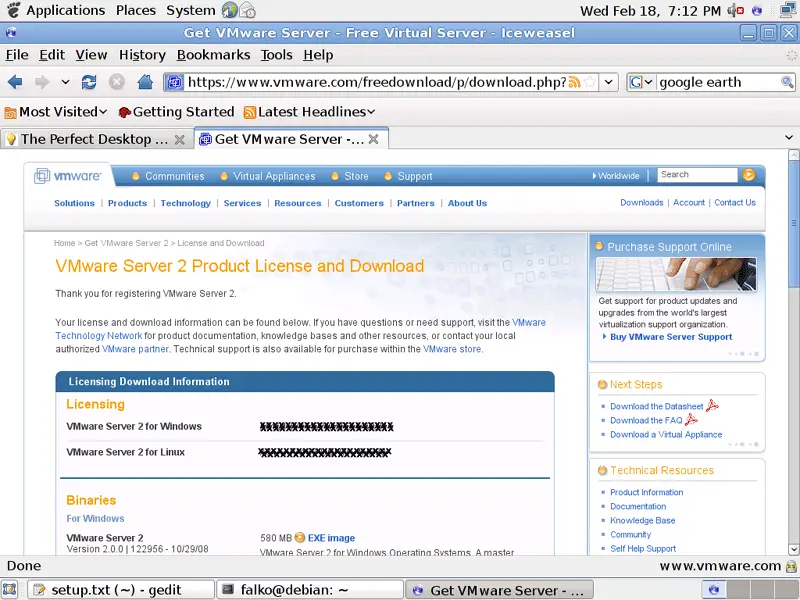Bookmark this page with the star icon

click(590, 82)
